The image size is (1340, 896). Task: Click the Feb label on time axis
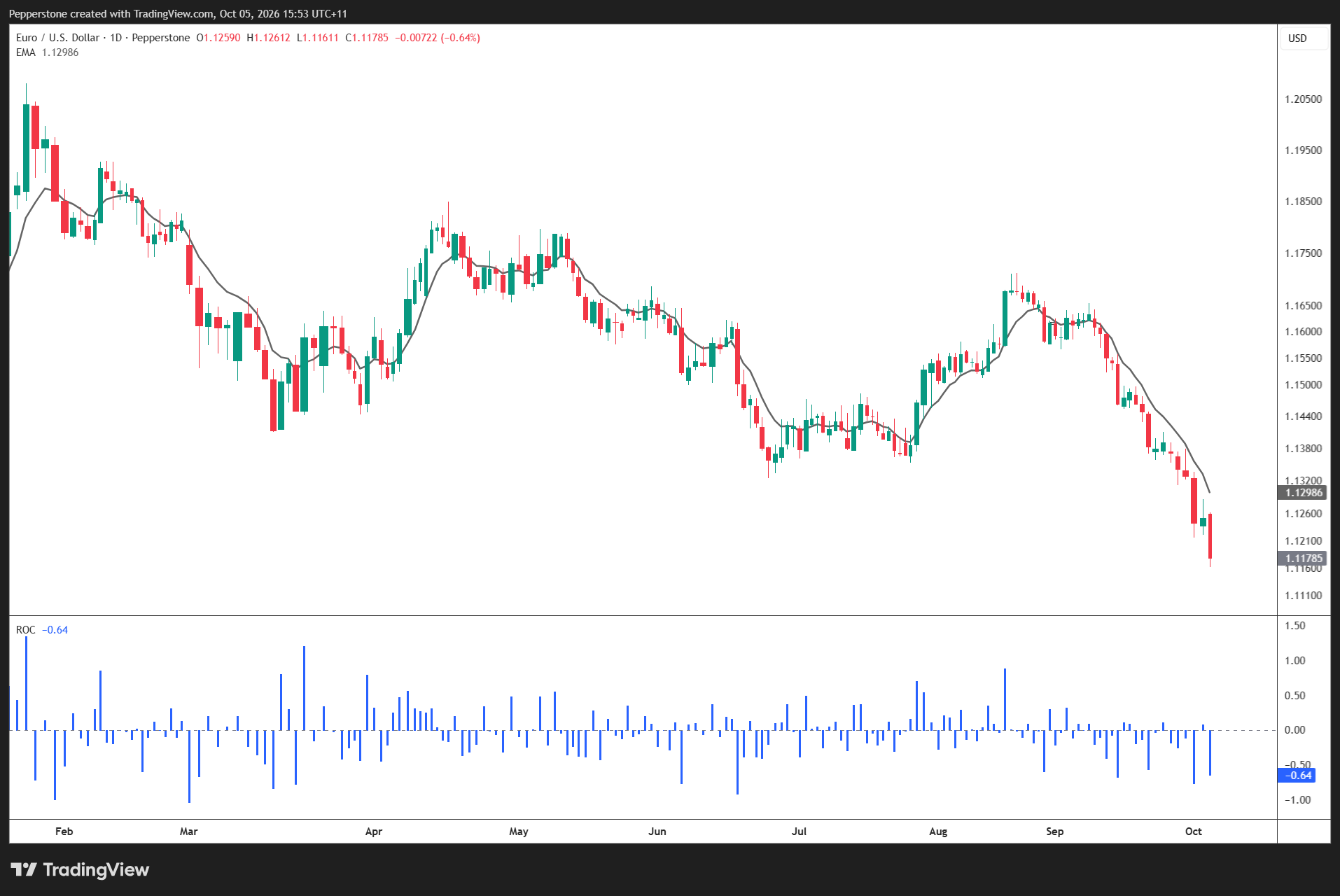coord(64,832)
